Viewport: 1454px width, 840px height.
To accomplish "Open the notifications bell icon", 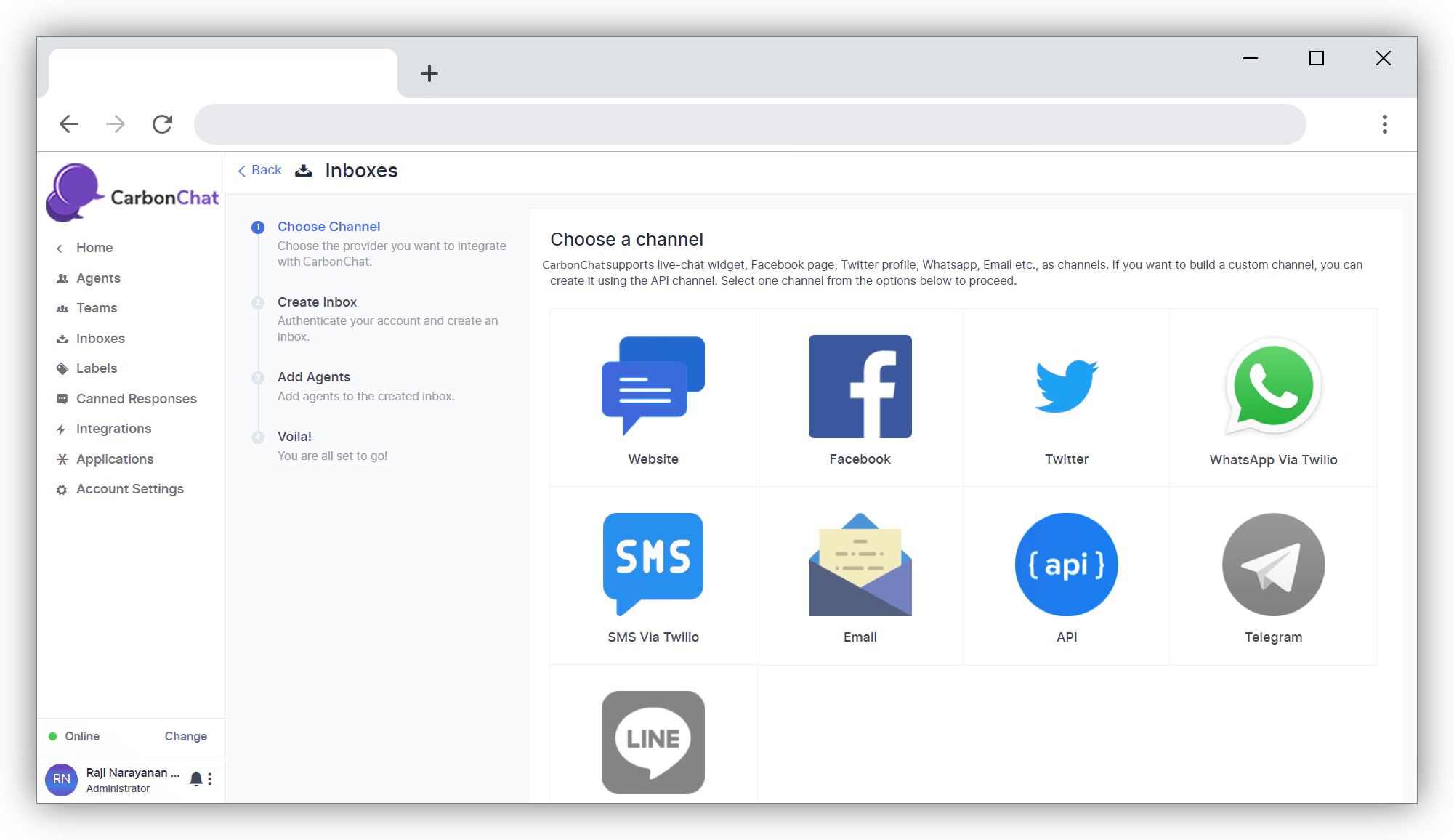I will pos(195,779).
